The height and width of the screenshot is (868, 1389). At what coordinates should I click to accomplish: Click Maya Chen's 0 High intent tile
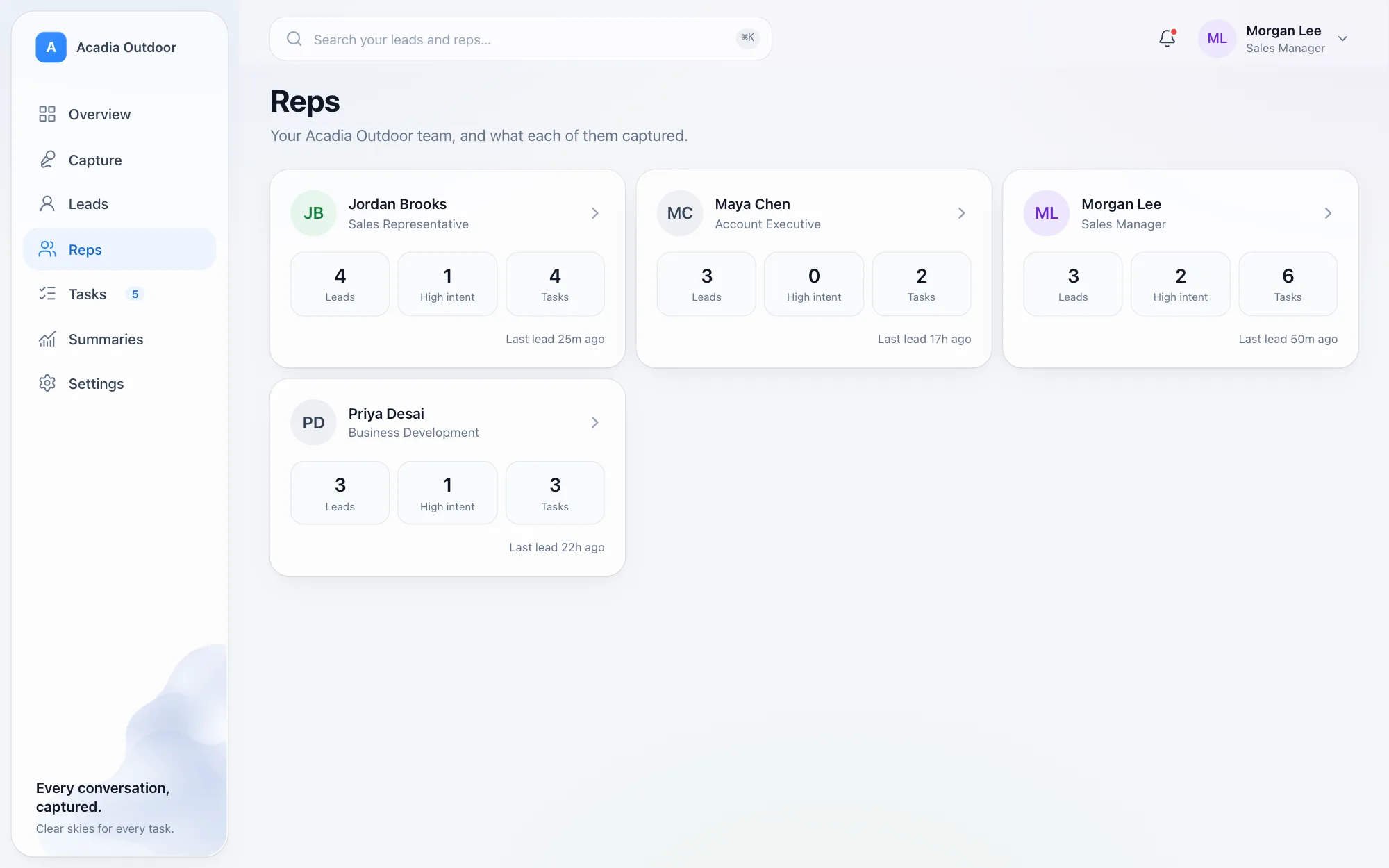(814, 284)
